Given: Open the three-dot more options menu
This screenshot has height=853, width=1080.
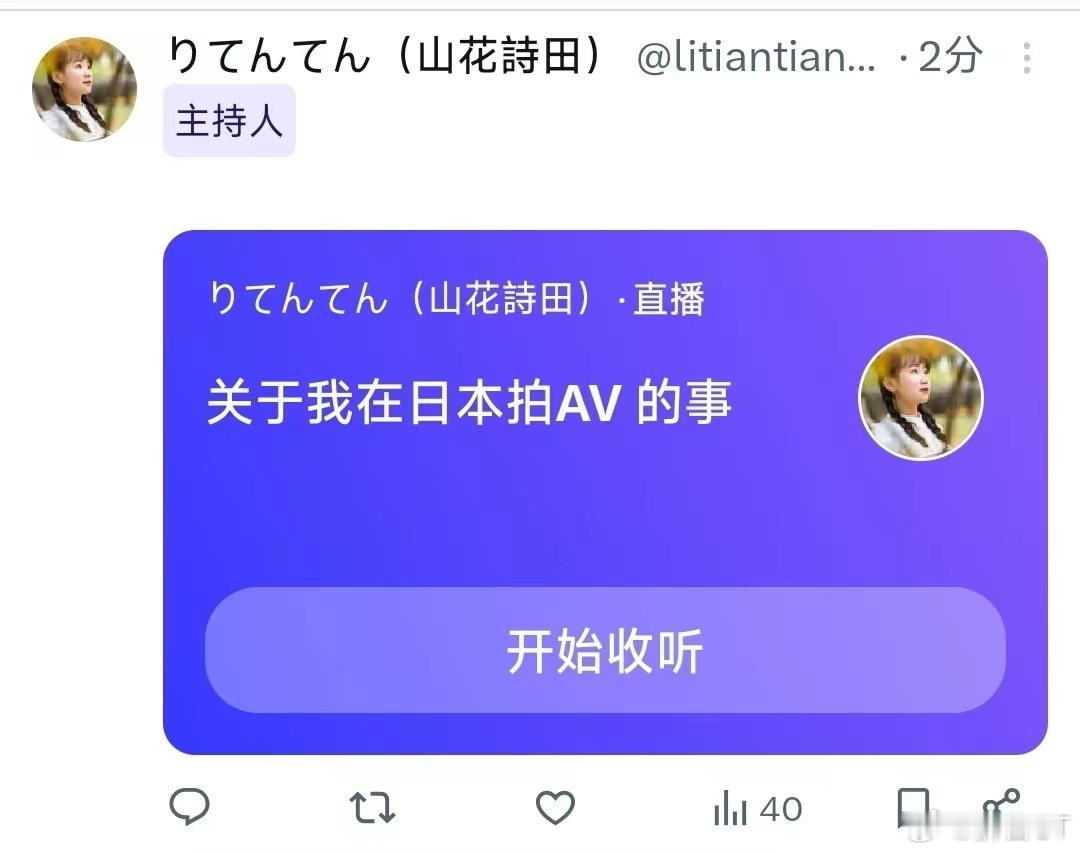Looking at the screenshot, I should [x=1026, y=58].
